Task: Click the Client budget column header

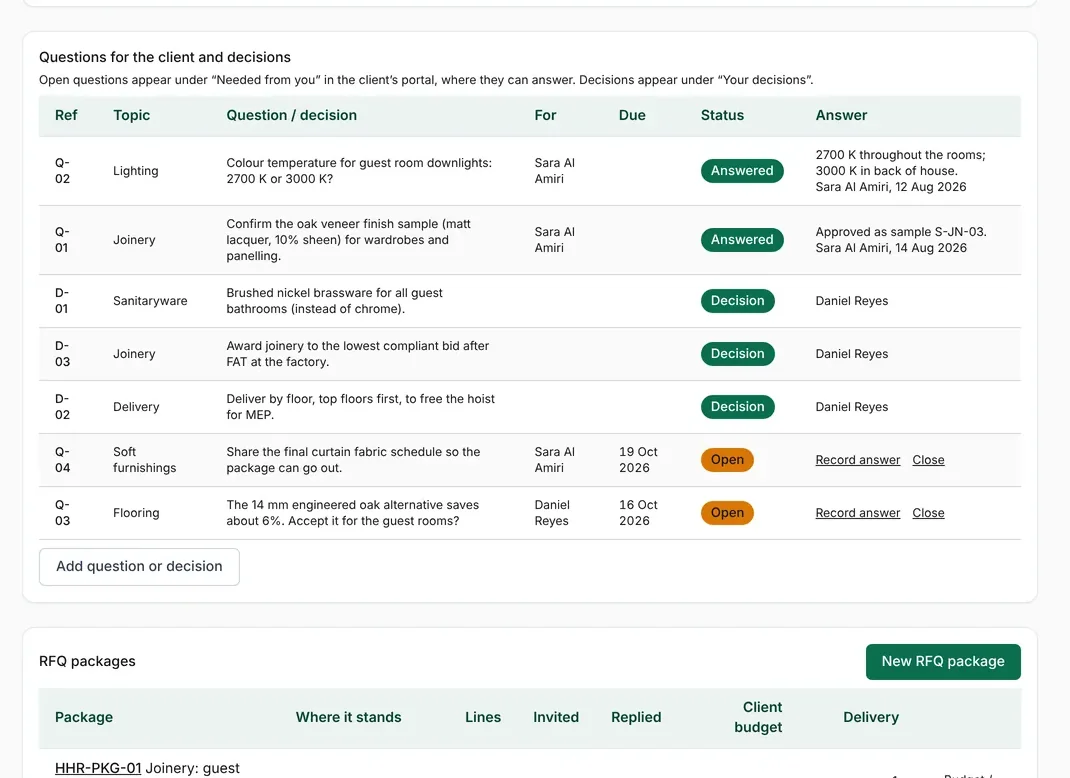Action: (758, 717)
